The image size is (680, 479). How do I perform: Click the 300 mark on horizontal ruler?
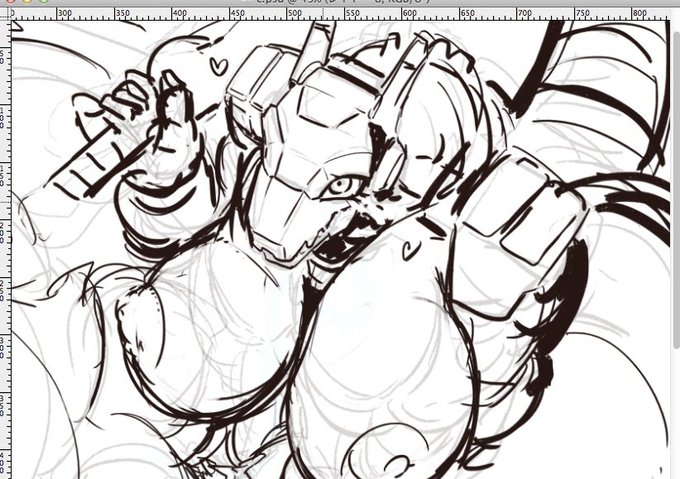[x=65, y=13]
